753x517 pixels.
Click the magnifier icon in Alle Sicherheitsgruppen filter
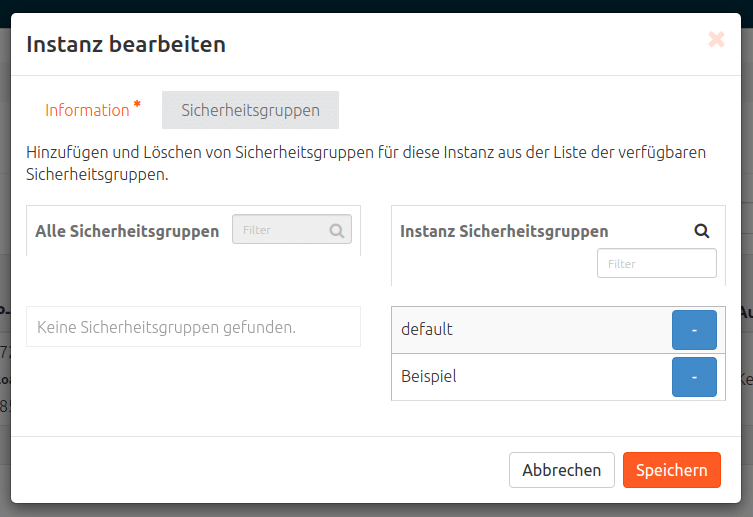click(x=338, y=230)
